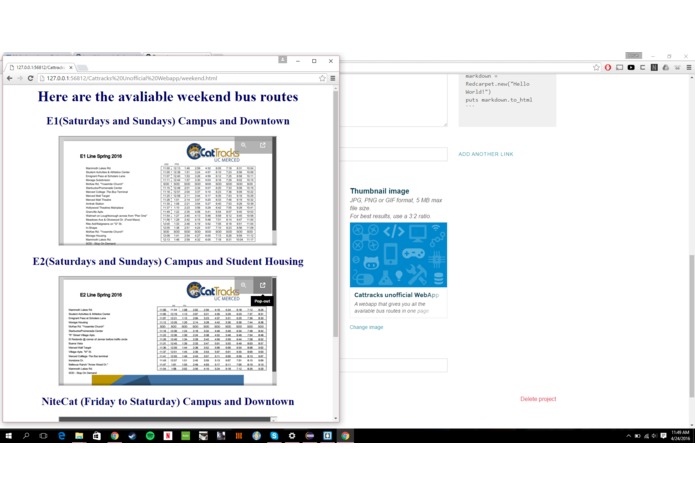
Task: Click the back window's vertical scrollbar
Action: pyautogui.click(x=691, y=326)
